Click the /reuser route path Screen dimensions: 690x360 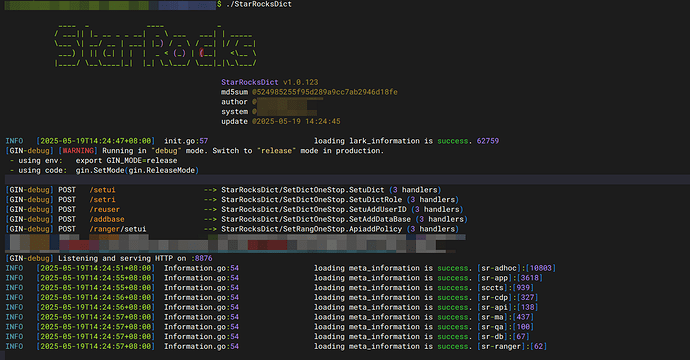tap(104, 209)
